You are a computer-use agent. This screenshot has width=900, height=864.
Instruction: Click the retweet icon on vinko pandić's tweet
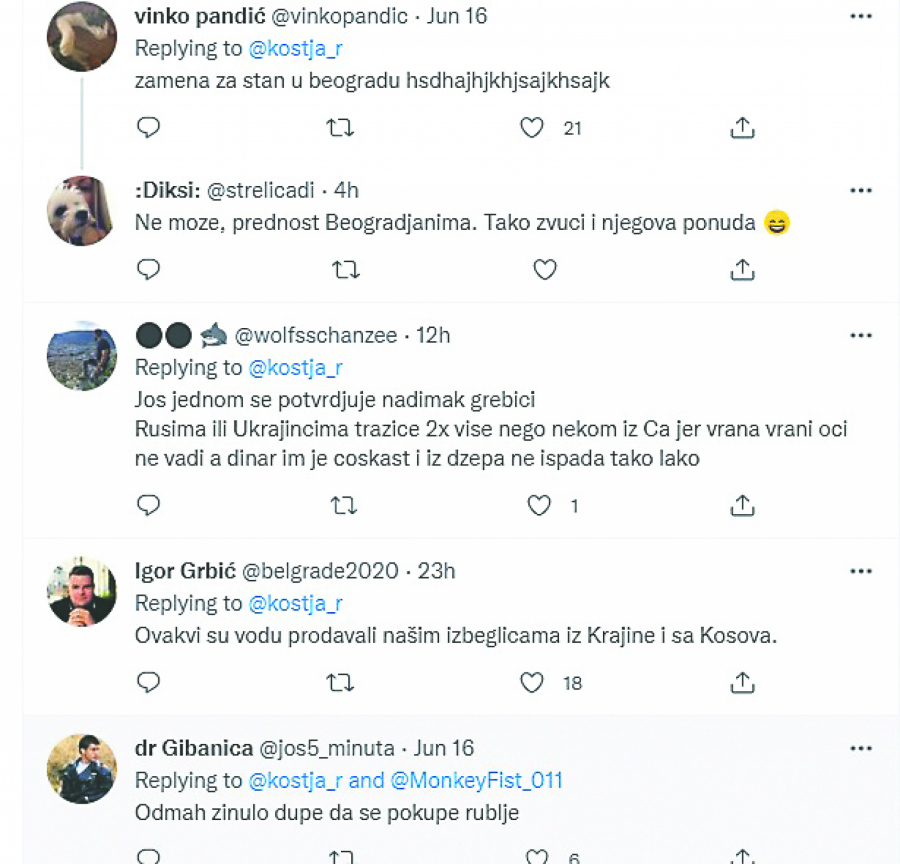340,128
